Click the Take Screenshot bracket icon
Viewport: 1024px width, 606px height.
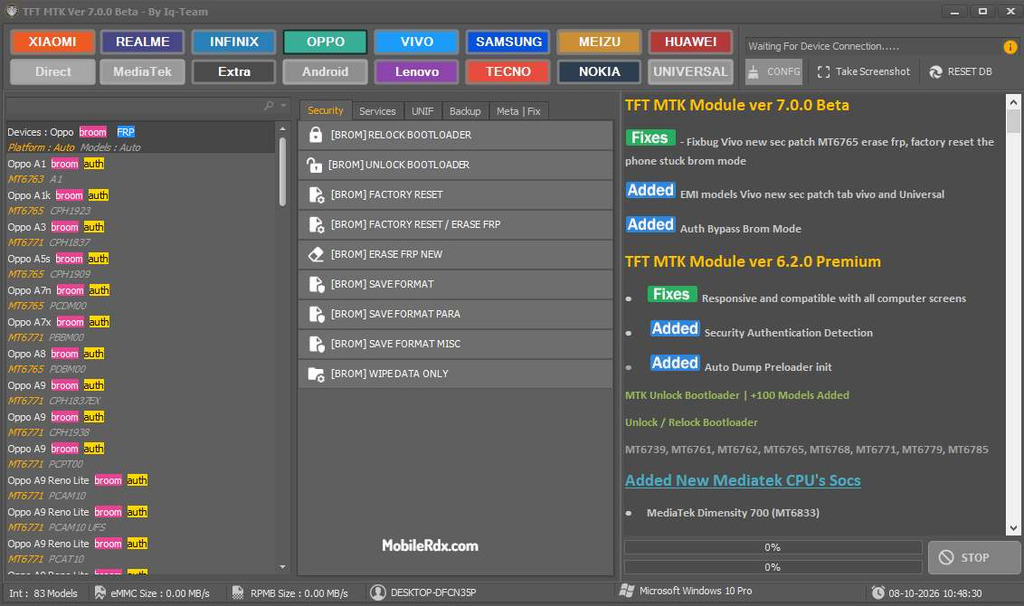(824, 72)
